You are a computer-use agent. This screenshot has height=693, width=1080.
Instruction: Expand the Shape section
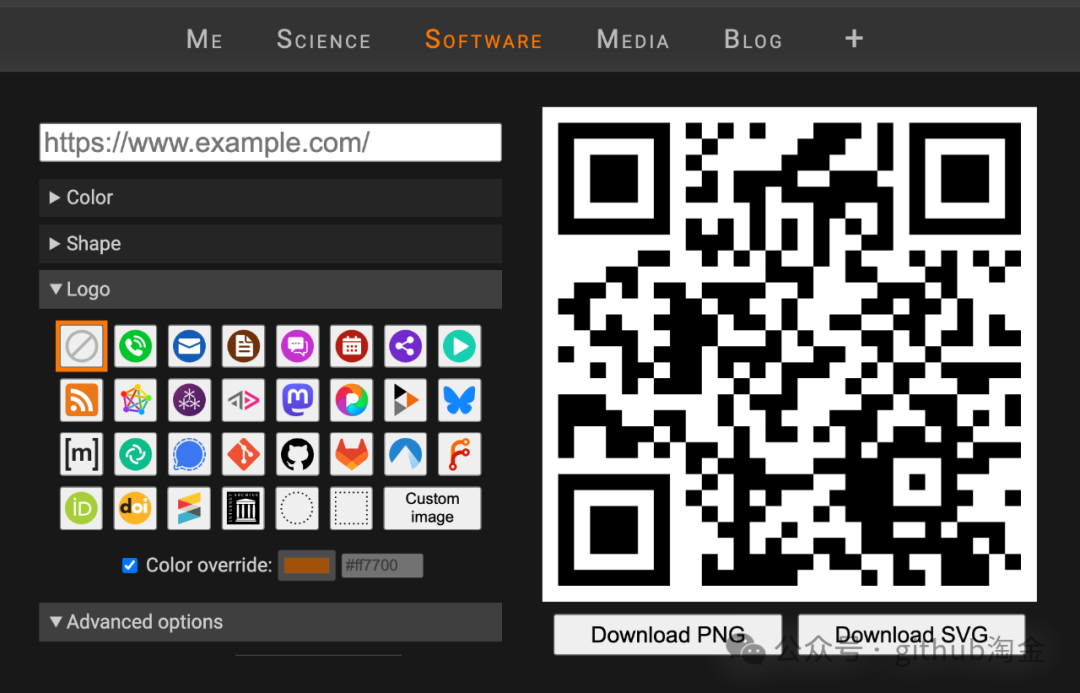coord(271,244)
